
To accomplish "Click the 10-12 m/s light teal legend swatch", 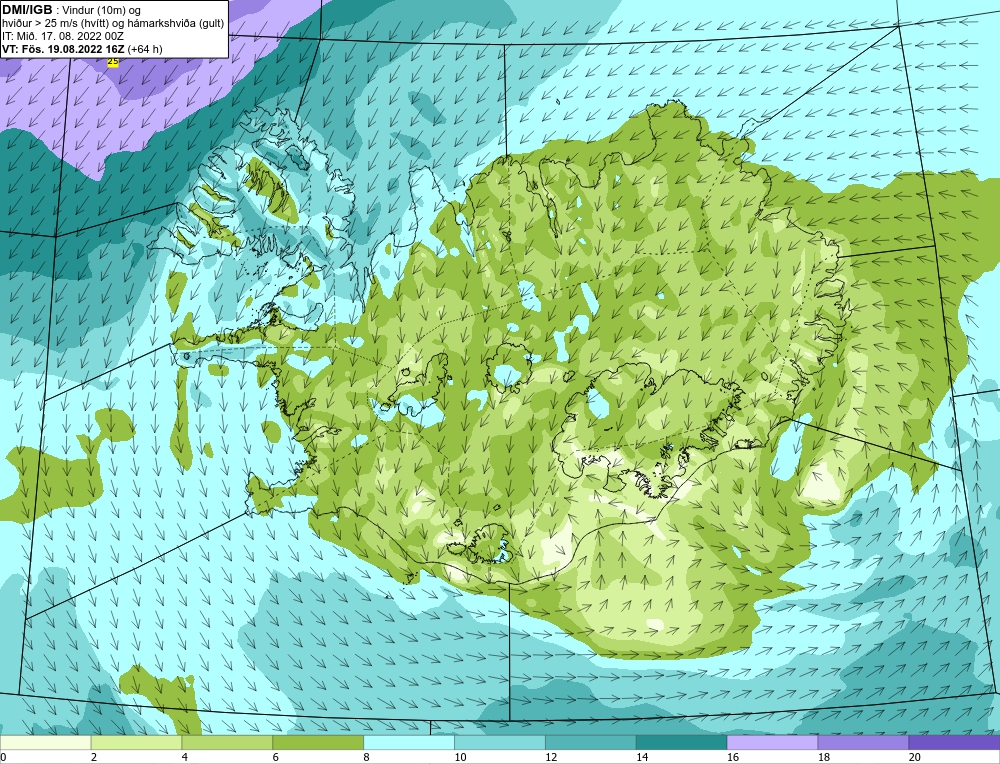I will click(500, 742).
